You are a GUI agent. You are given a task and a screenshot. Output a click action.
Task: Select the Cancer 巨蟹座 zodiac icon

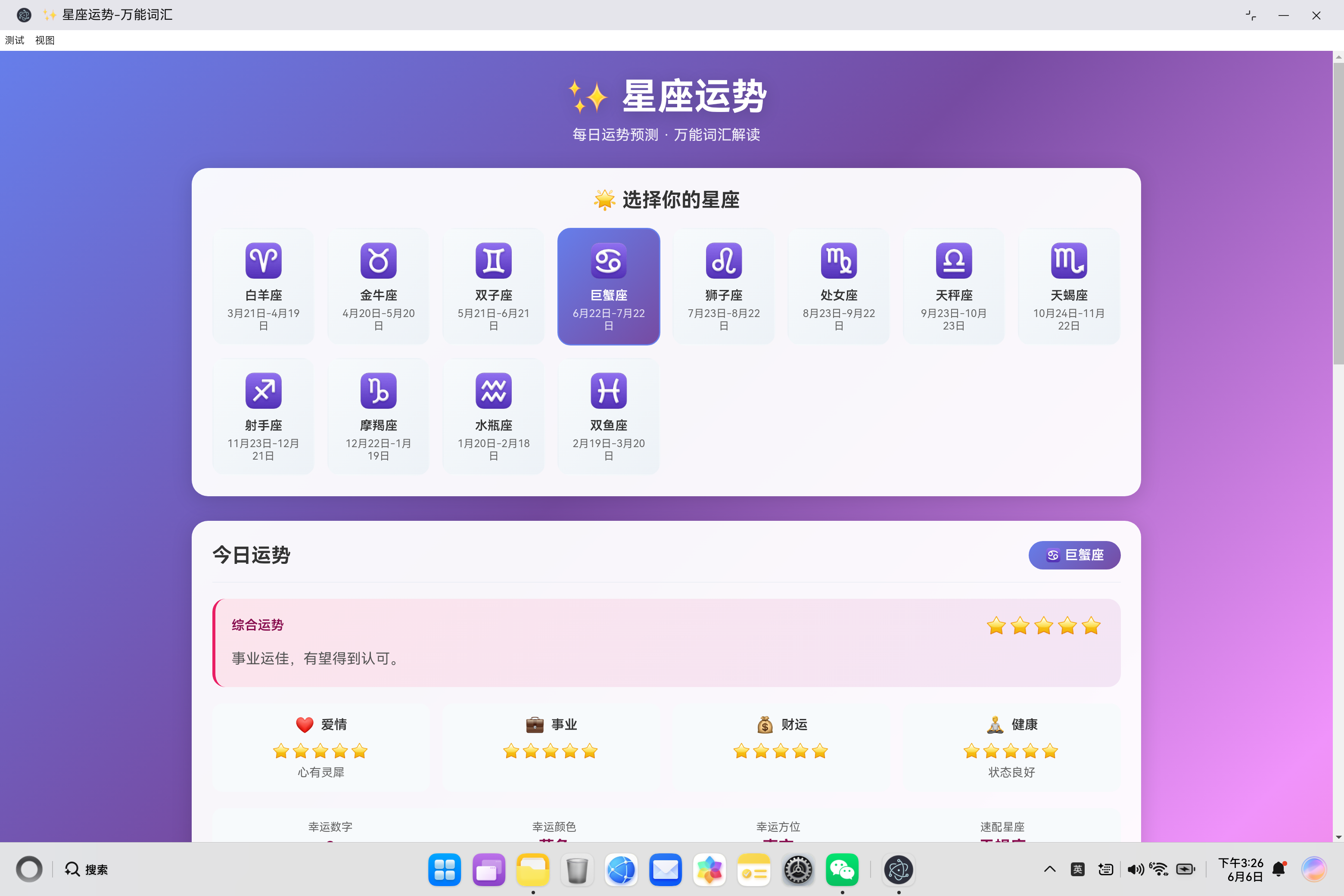(609, 261)
